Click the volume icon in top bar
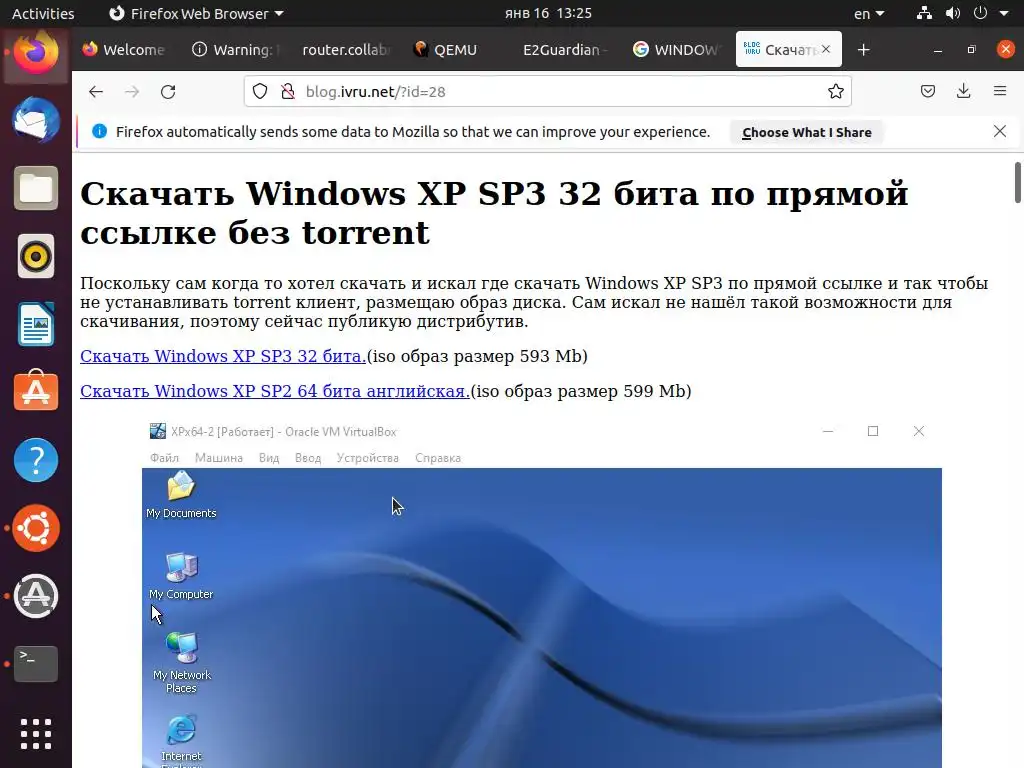Viewport: 1024px width, 768px height. pyautogui.click(x=953, y=13)
